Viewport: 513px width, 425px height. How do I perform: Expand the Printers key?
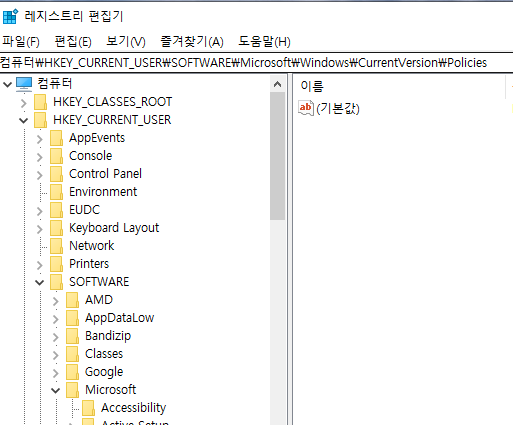point(39,265)
